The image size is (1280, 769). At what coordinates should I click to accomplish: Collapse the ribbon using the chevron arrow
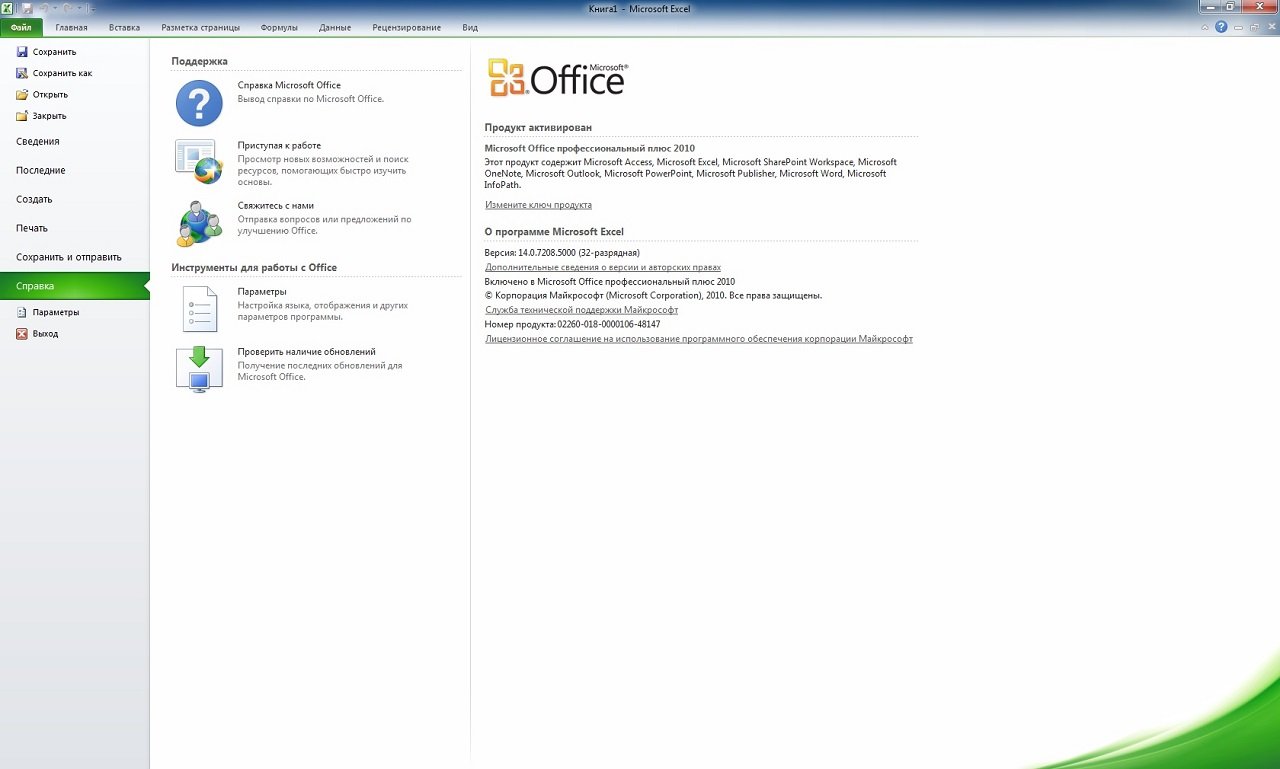click(1206, 27)
